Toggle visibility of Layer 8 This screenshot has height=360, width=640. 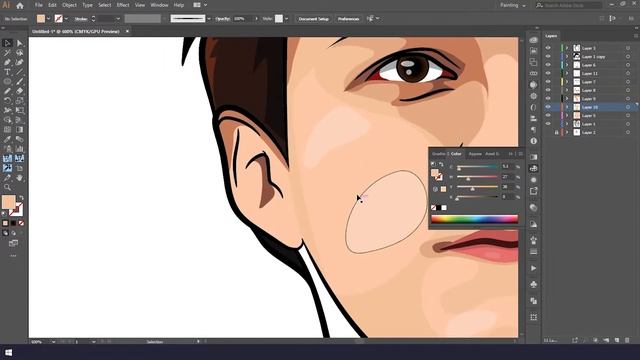(x=548, y=90)
